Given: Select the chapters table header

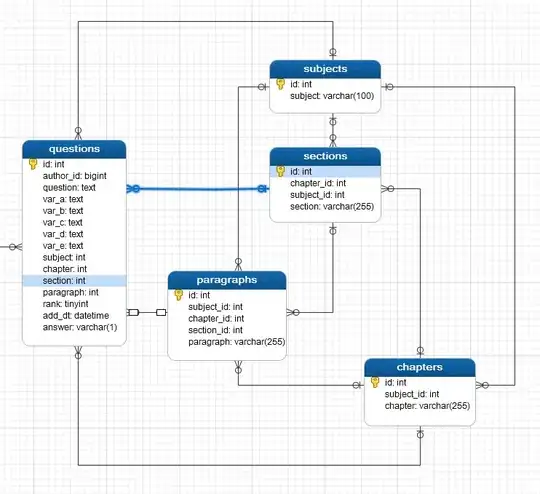Looking at the screenshot, I should [x=420, y=367].
